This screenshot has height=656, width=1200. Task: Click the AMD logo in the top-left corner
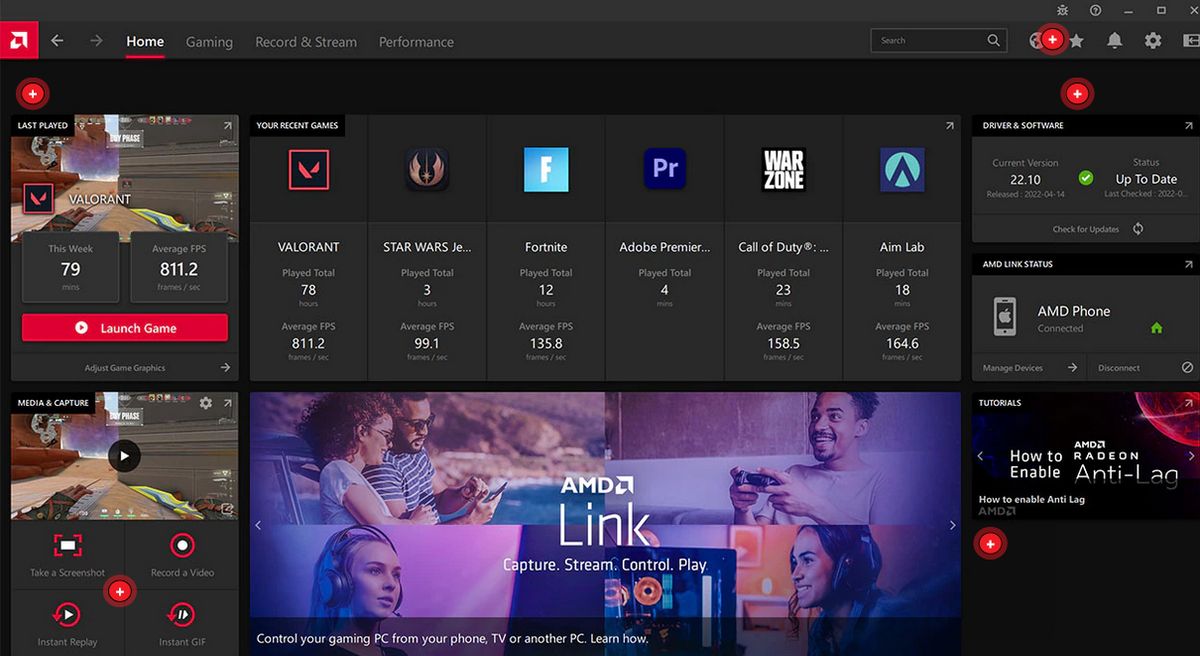tap(19, 41)
